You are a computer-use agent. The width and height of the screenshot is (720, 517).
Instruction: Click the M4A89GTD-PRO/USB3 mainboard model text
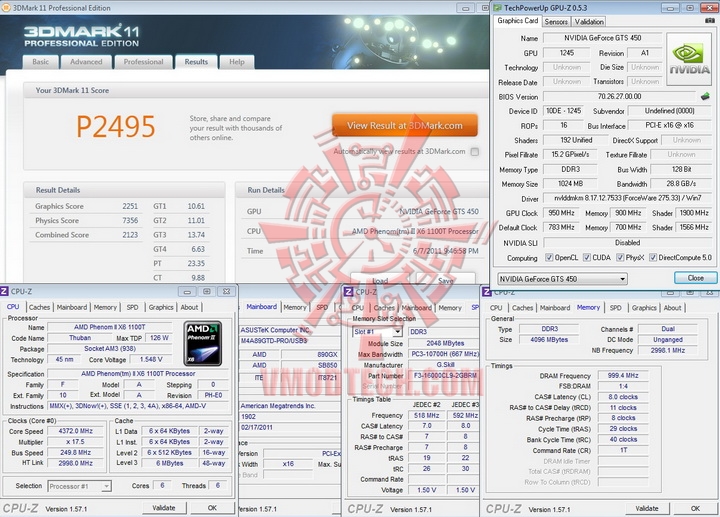point(274,341)
